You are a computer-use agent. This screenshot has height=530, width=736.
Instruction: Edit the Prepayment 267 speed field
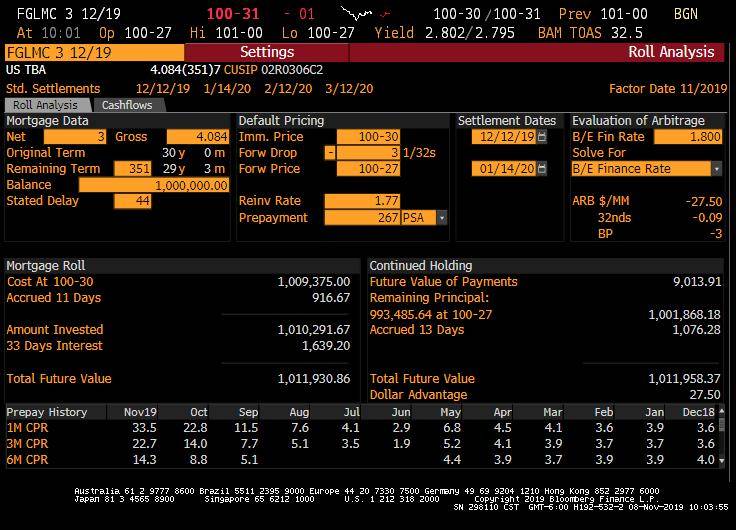[x=362, y=218]
